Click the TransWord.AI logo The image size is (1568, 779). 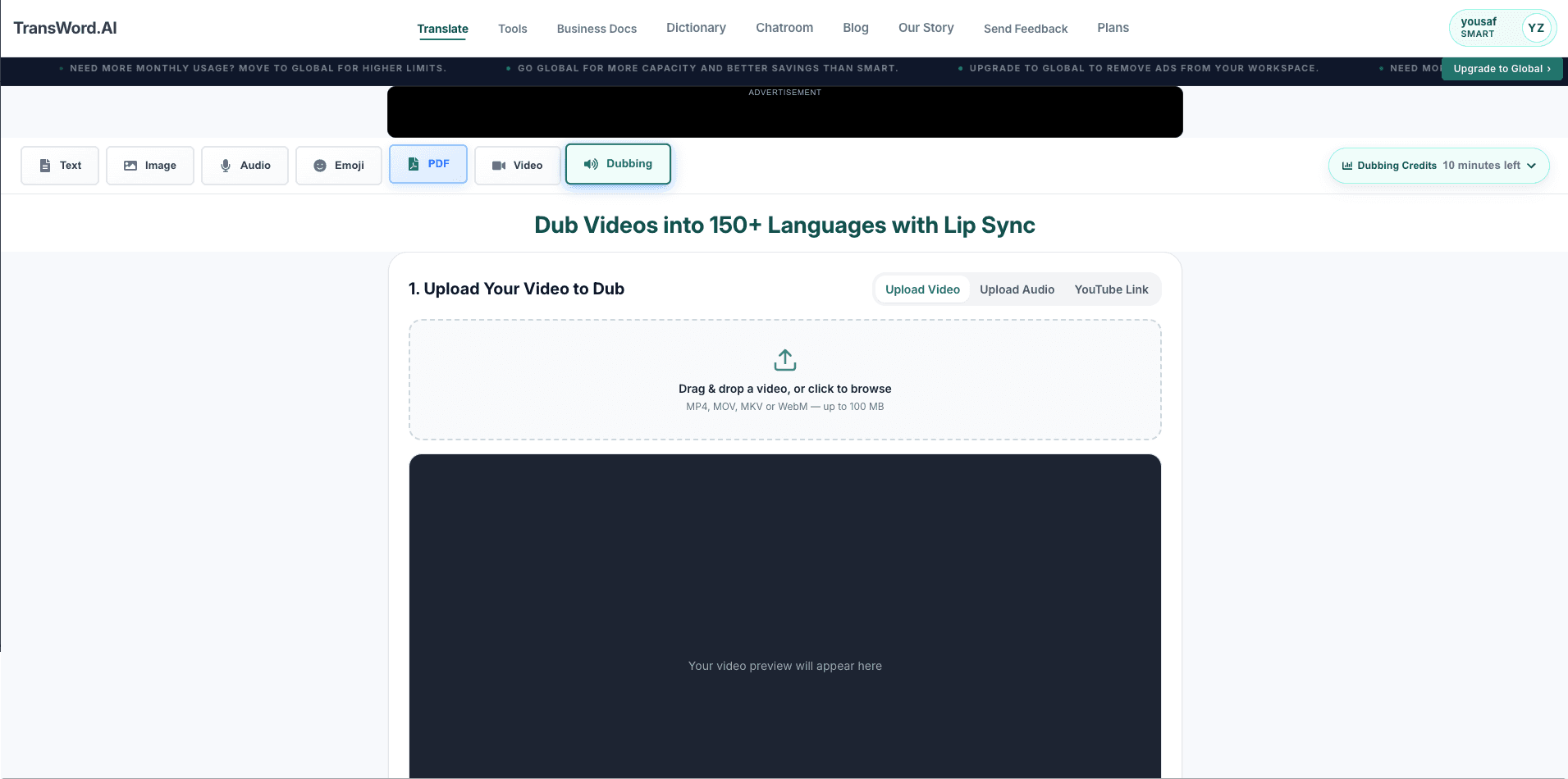[65, 28]
